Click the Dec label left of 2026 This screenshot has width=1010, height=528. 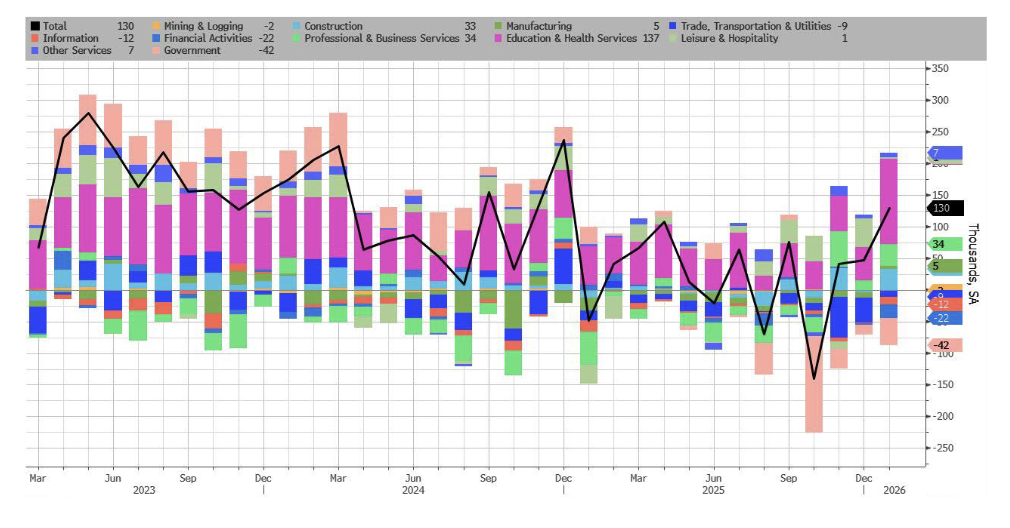coord(864,478)
